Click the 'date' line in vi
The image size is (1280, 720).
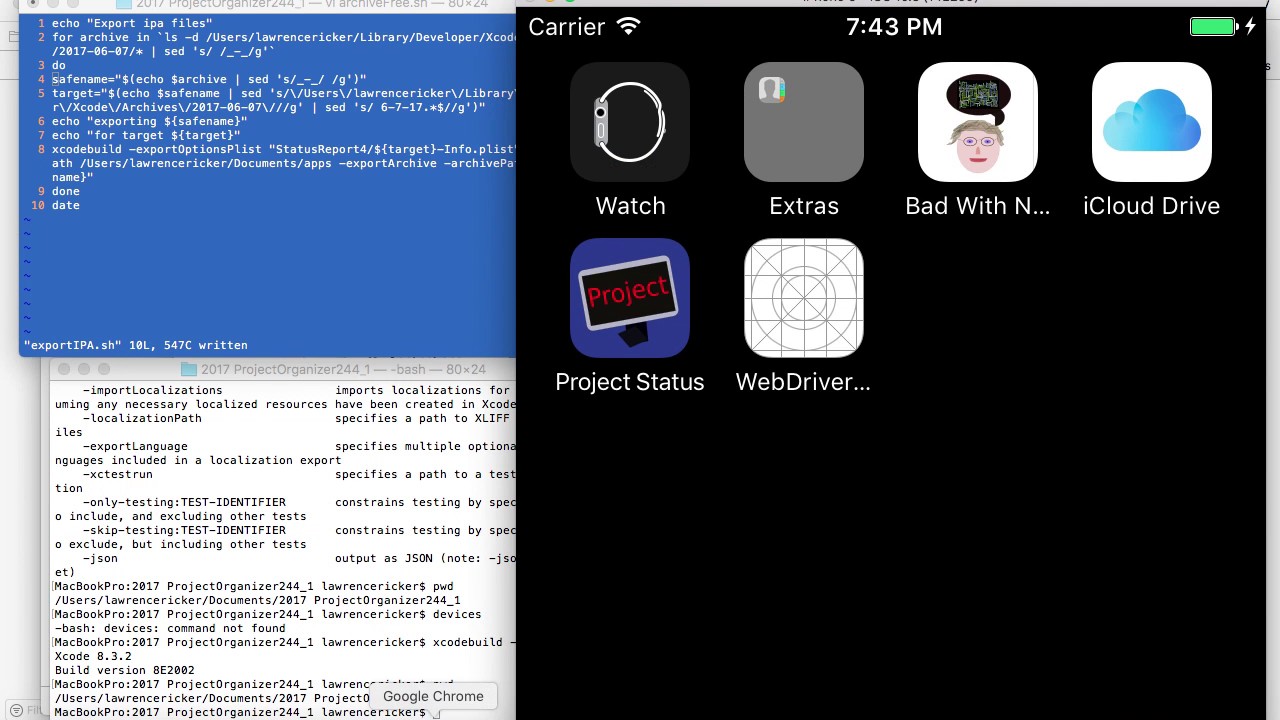click(66, 205)
